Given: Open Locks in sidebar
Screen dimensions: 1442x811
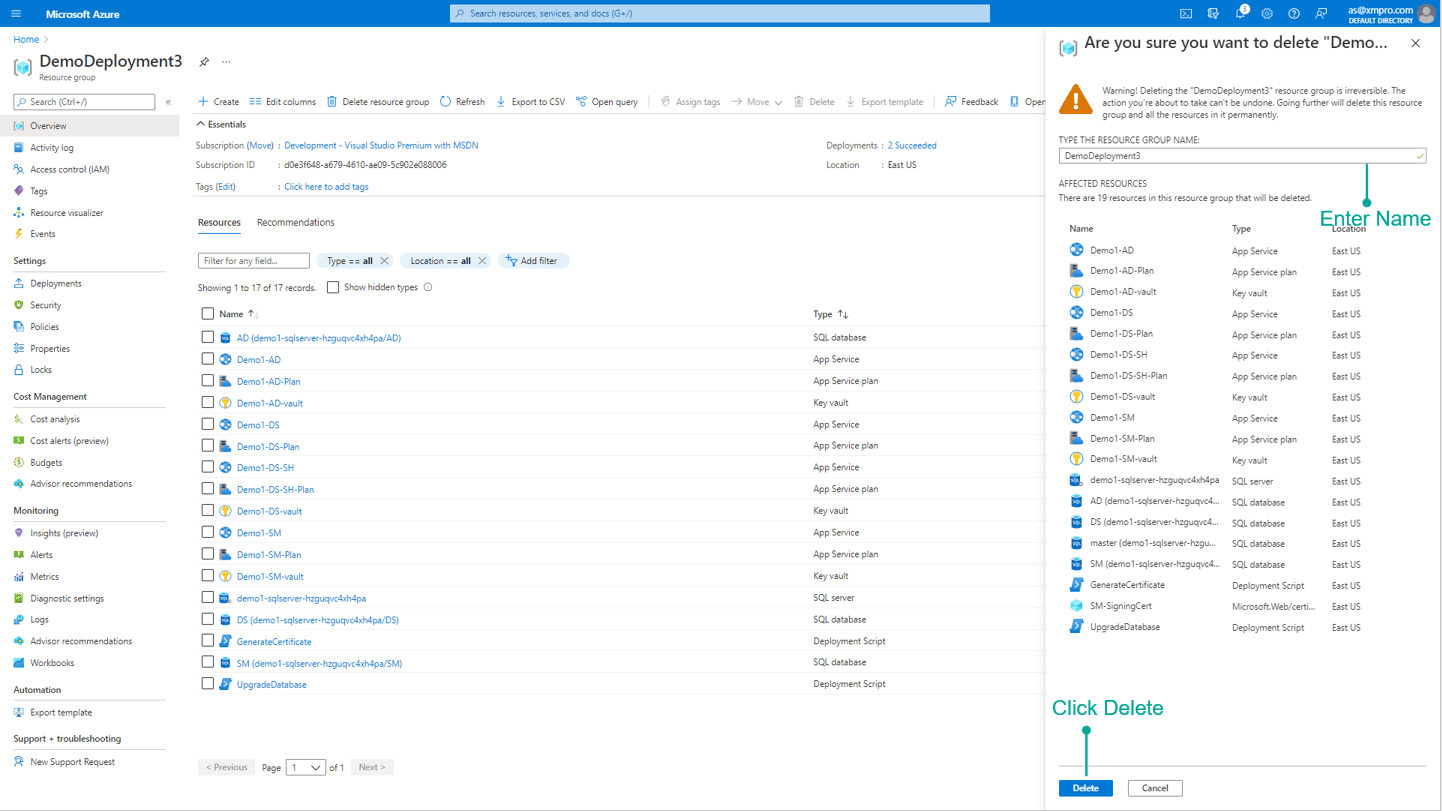Looking at the screenshot, I should pyautogui.click(x=41, y=370).
